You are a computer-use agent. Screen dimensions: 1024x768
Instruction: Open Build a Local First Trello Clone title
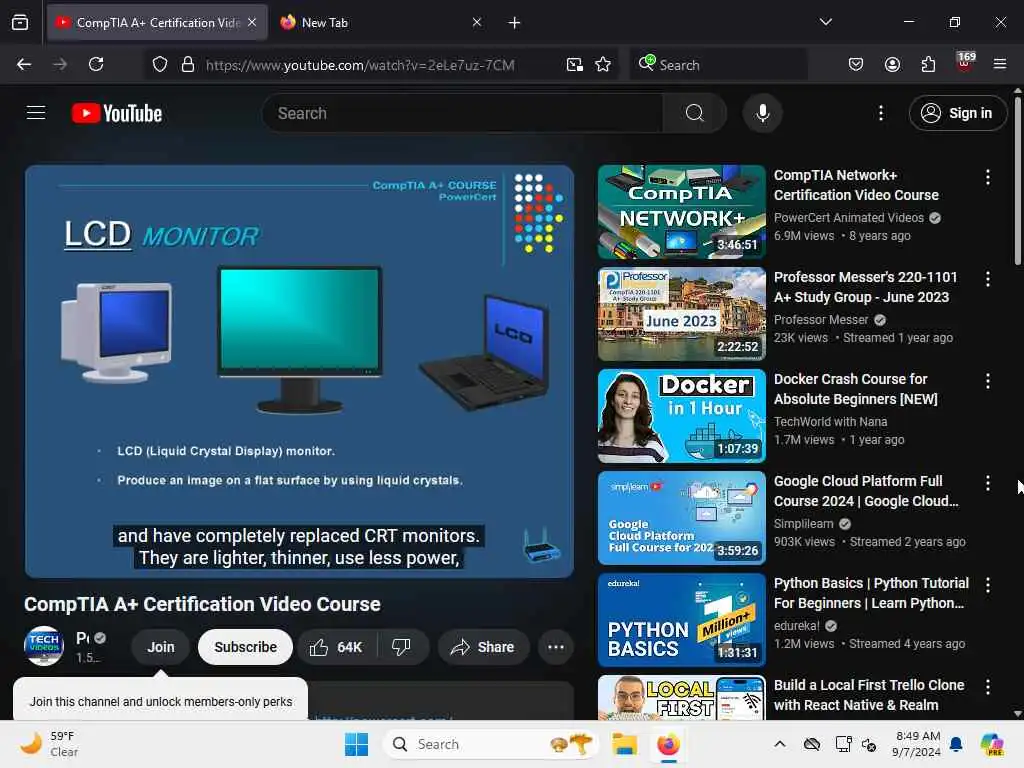869,695
